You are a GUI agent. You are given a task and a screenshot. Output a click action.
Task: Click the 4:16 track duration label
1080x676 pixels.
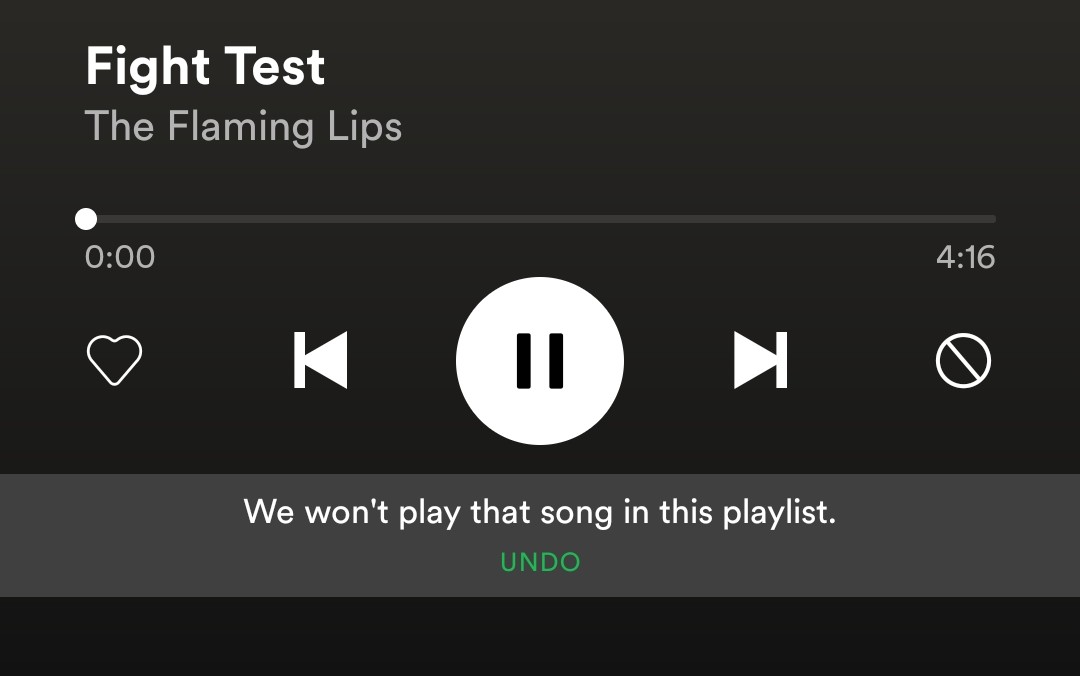(965, 257)
